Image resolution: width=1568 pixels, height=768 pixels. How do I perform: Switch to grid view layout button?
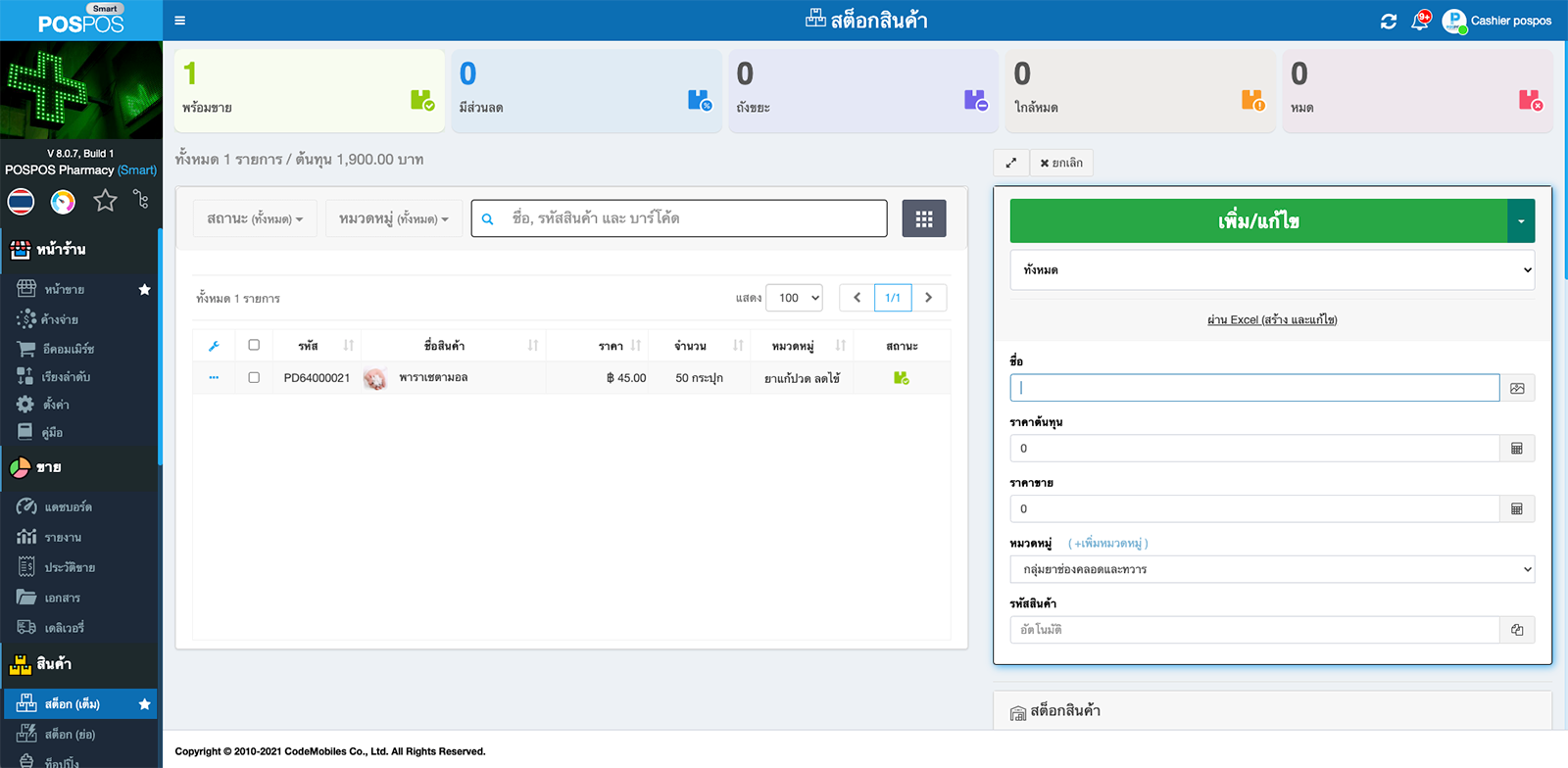[x=924, y=218]
